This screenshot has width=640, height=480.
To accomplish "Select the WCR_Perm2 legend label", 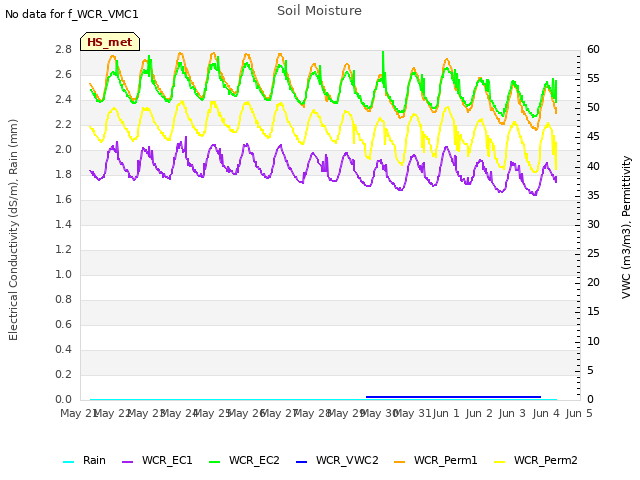I will tap(546, 460).
